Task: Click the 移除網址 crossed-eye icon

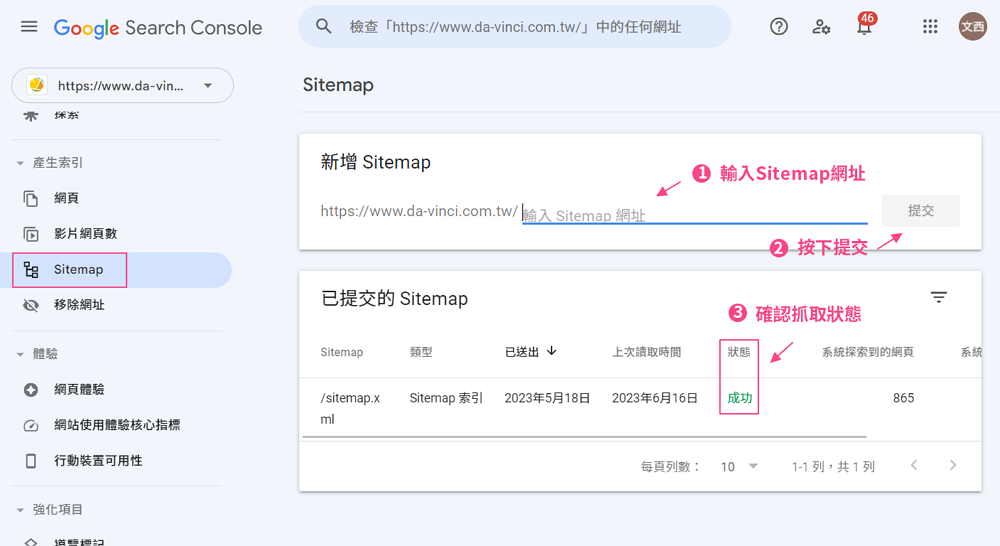Action: [x=31, y=306]
